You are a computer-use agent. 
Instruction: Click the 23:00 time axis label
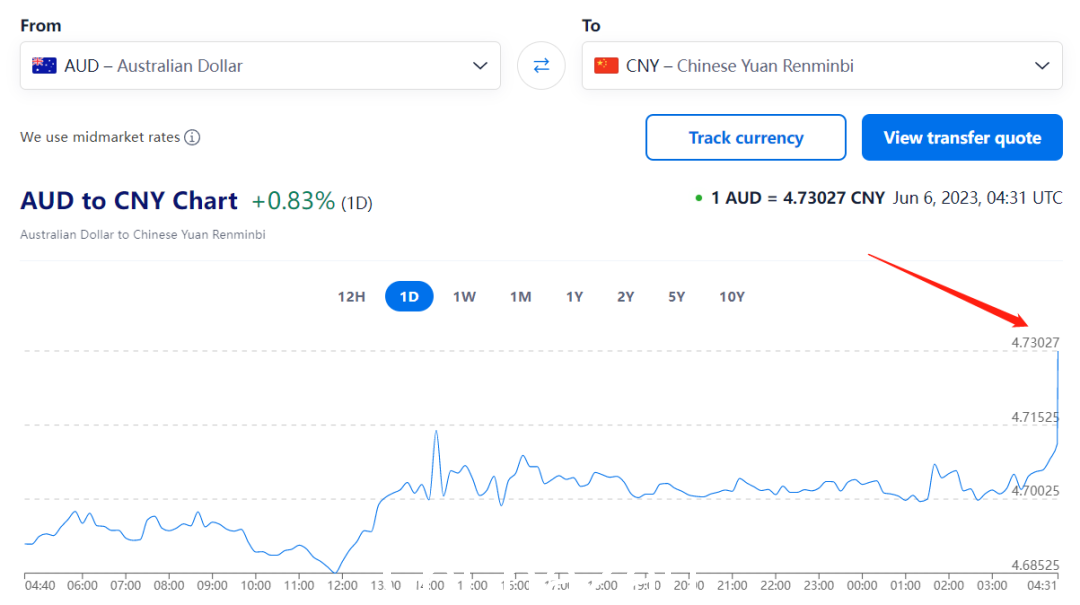pos(819,586)
